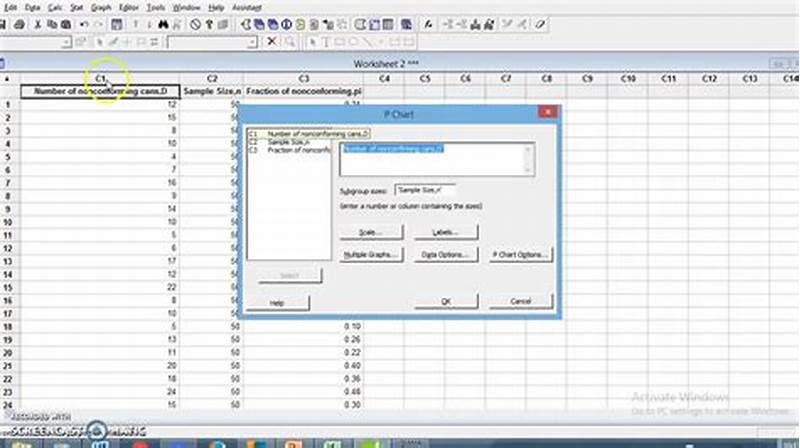Click the Current Data Window icon
800x448 pixels.
coord(374,24)
